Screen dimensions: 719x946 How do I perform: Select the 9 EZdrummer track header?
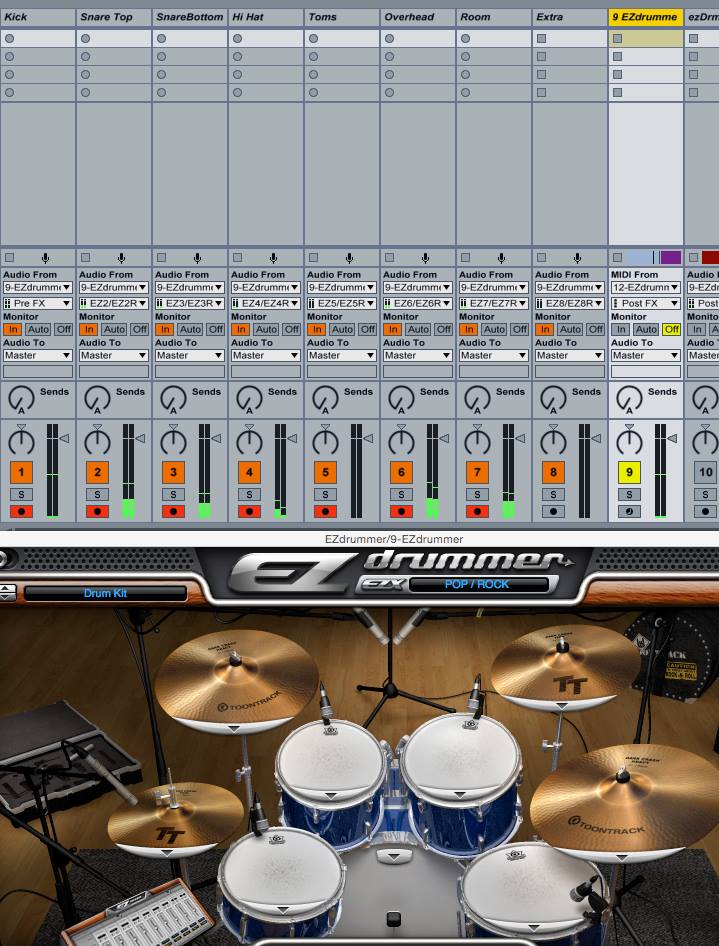point(645,17)
